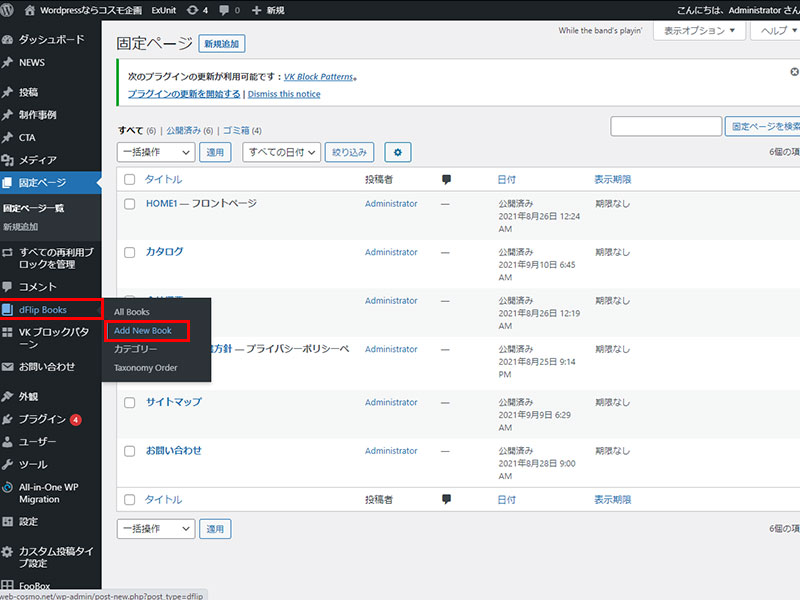
Task: Click the Dashboard gauge icon in sidebar
Action: [8, 41]
